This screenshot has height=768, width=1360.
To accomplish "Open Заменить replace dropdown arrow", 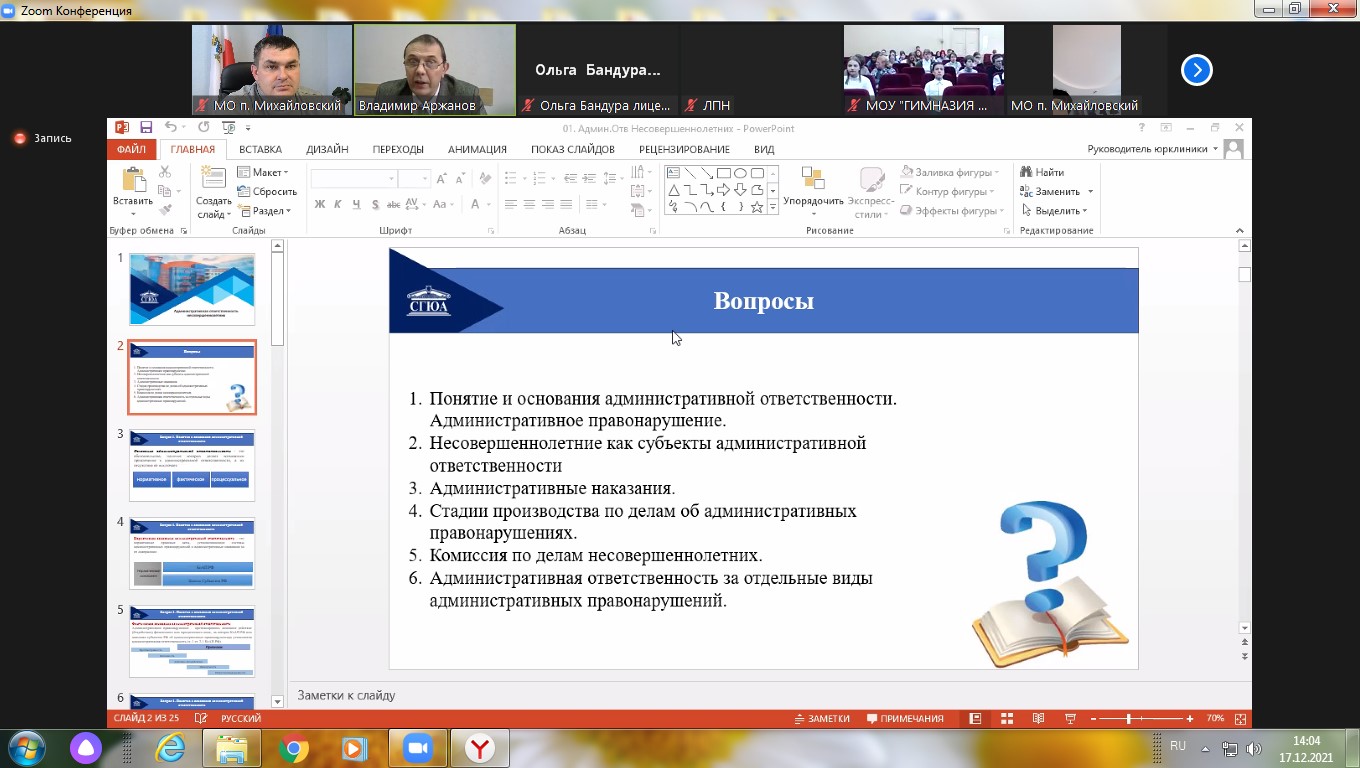I will pyautogui.click(x=1090, y=191).
